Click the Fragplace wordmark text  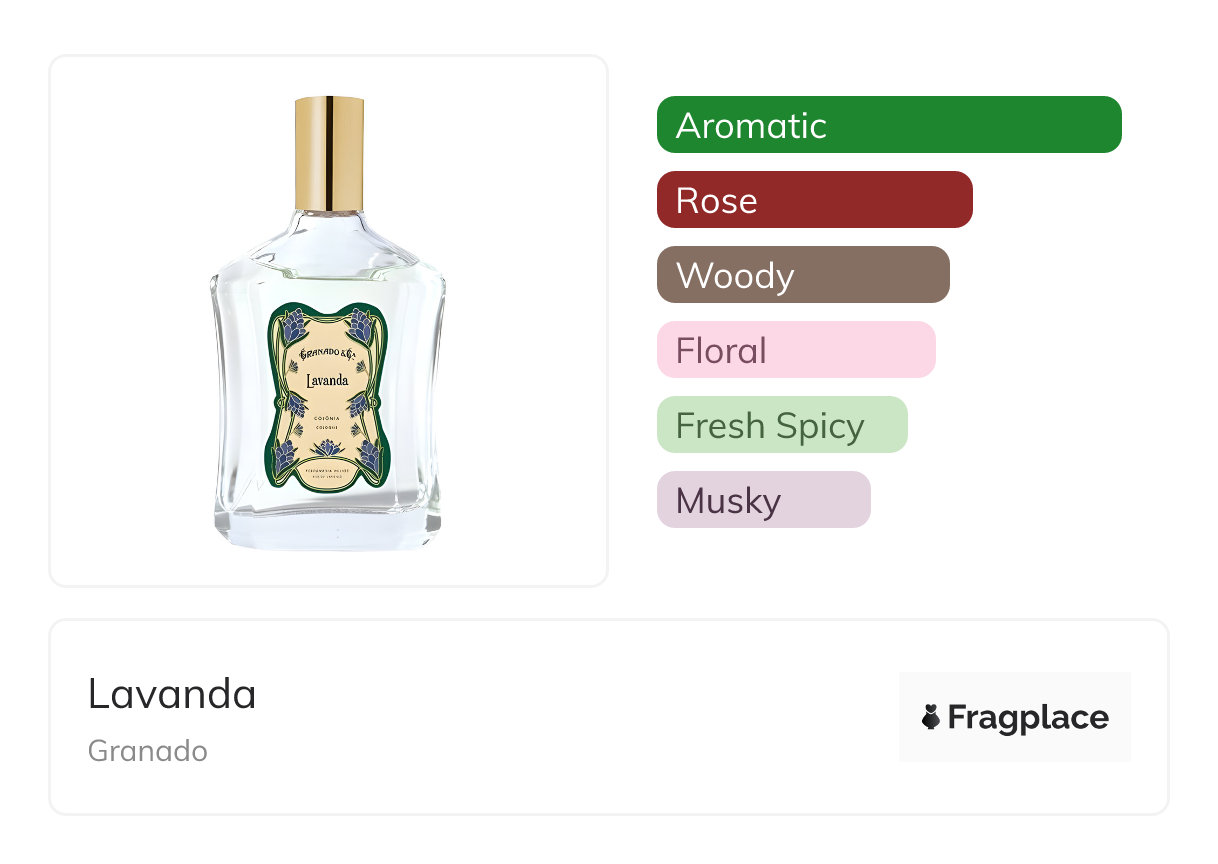1028,718
